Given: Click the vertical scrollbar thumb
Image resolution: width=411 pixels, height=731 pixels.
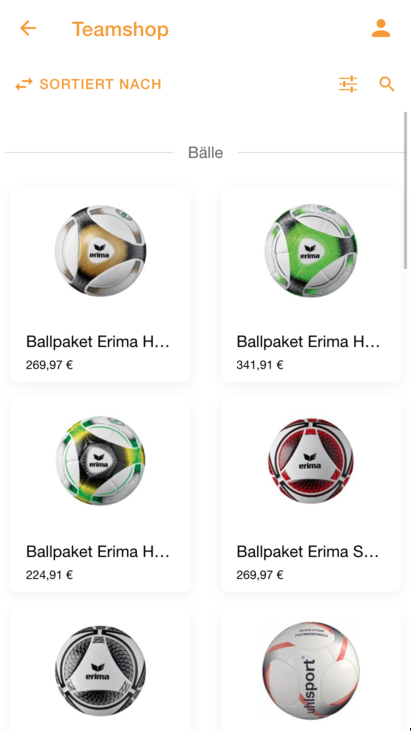Looking at the screenshot, I should point(405,190).
